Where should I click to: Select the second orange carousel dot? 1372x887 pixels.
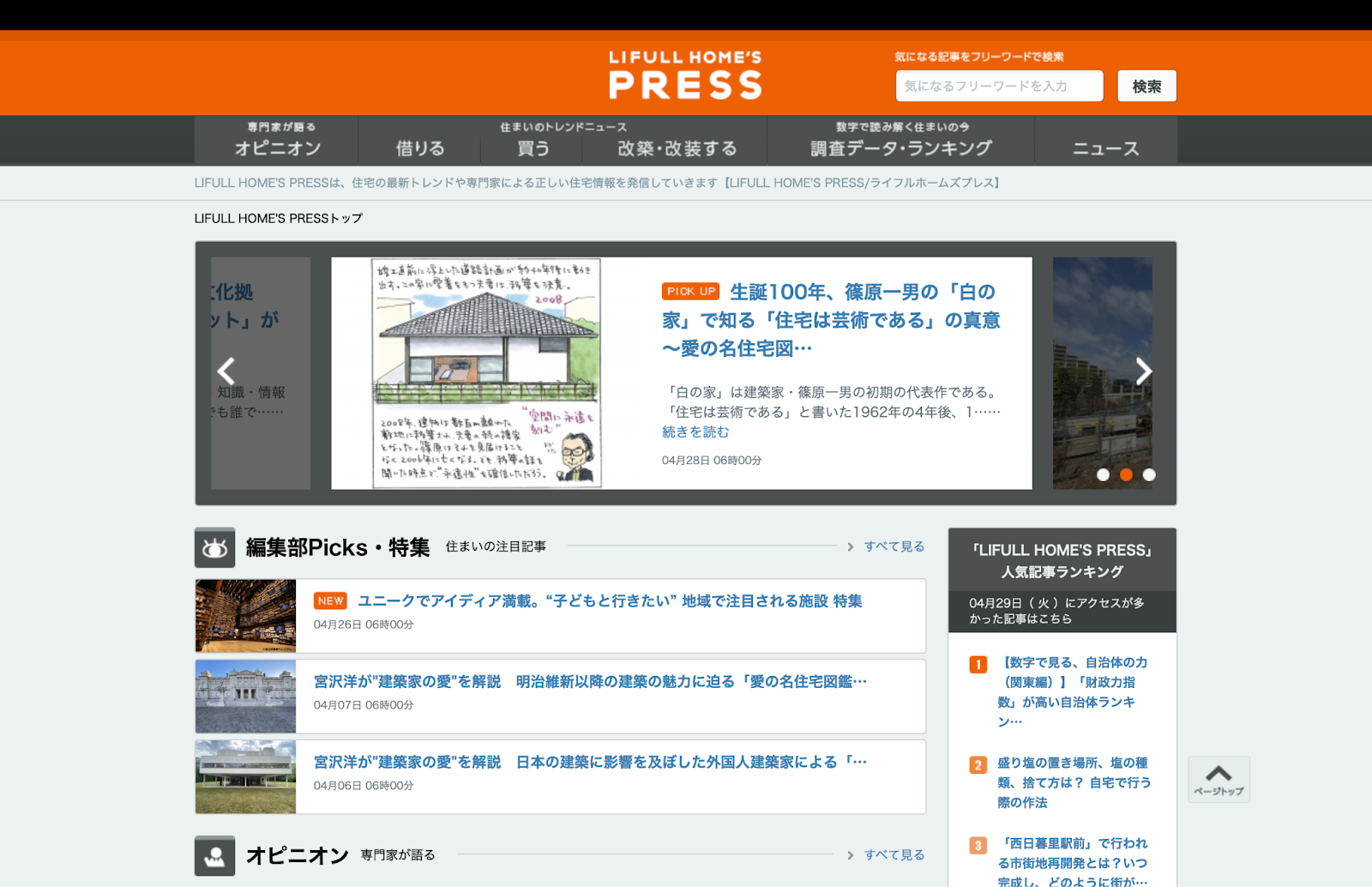click(1126, 474)
